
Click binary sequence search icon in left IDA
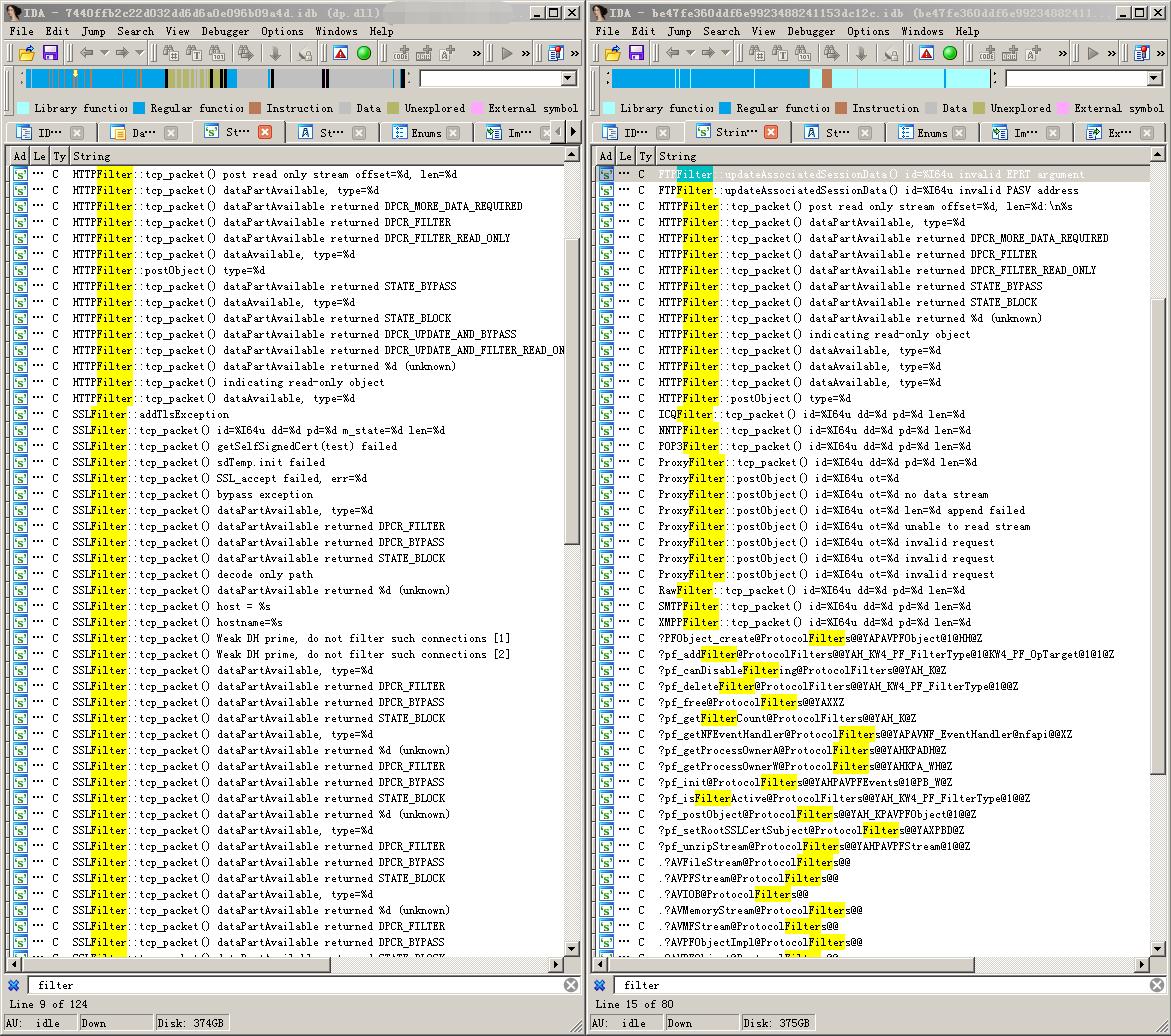click(x=217, y=53)
